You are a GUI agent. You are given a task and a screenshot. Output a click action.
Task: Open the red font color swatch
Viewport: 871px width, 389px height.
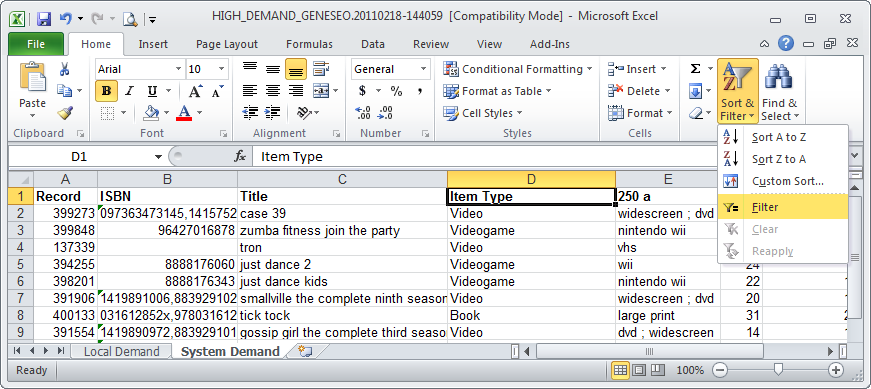pos(184,113)
